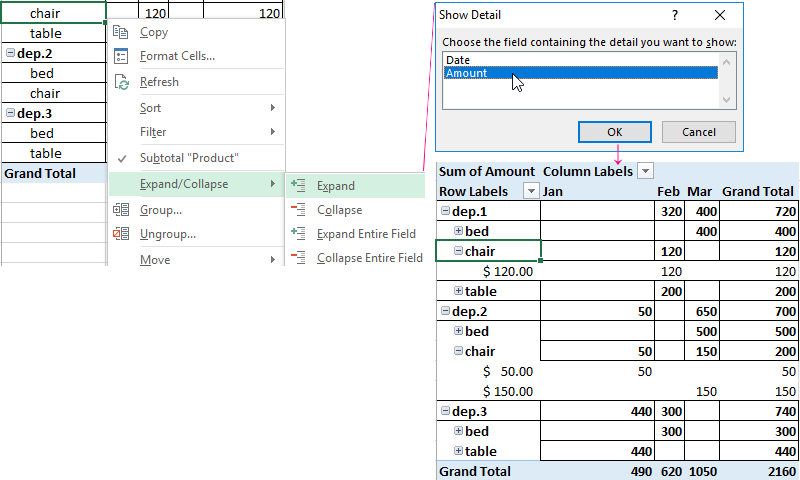Toggle the Subtotal "Product" checkmark option
800x480 pixels.
[188, 158]
